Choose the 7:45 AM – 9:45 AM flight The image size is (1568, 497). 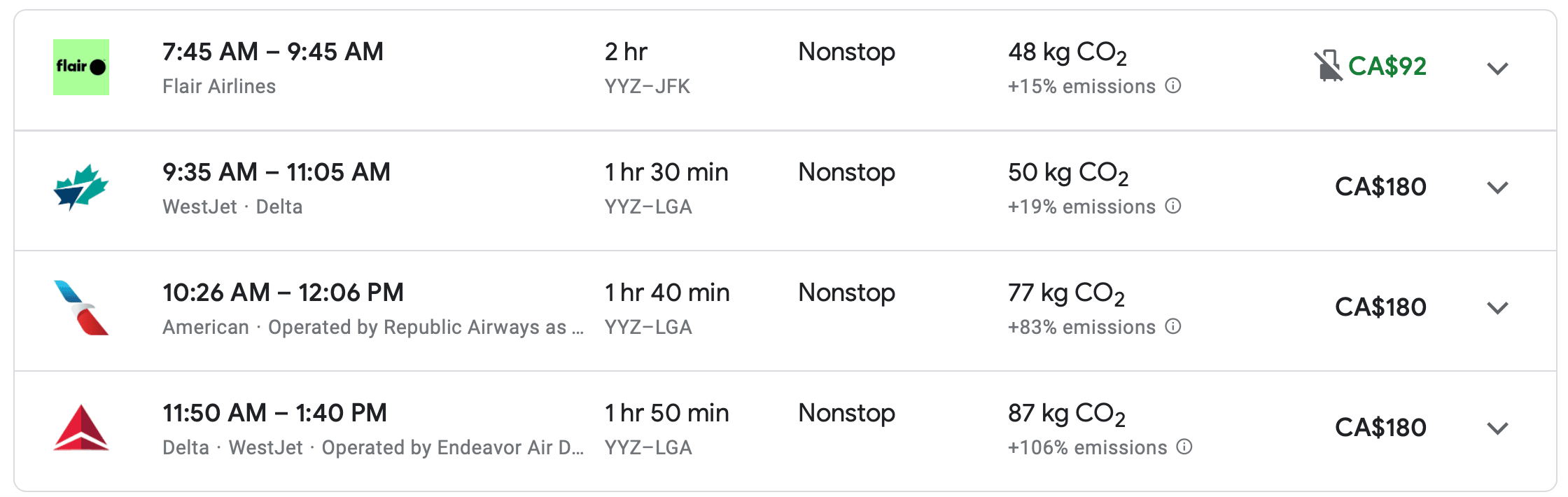tap(273, 52)
